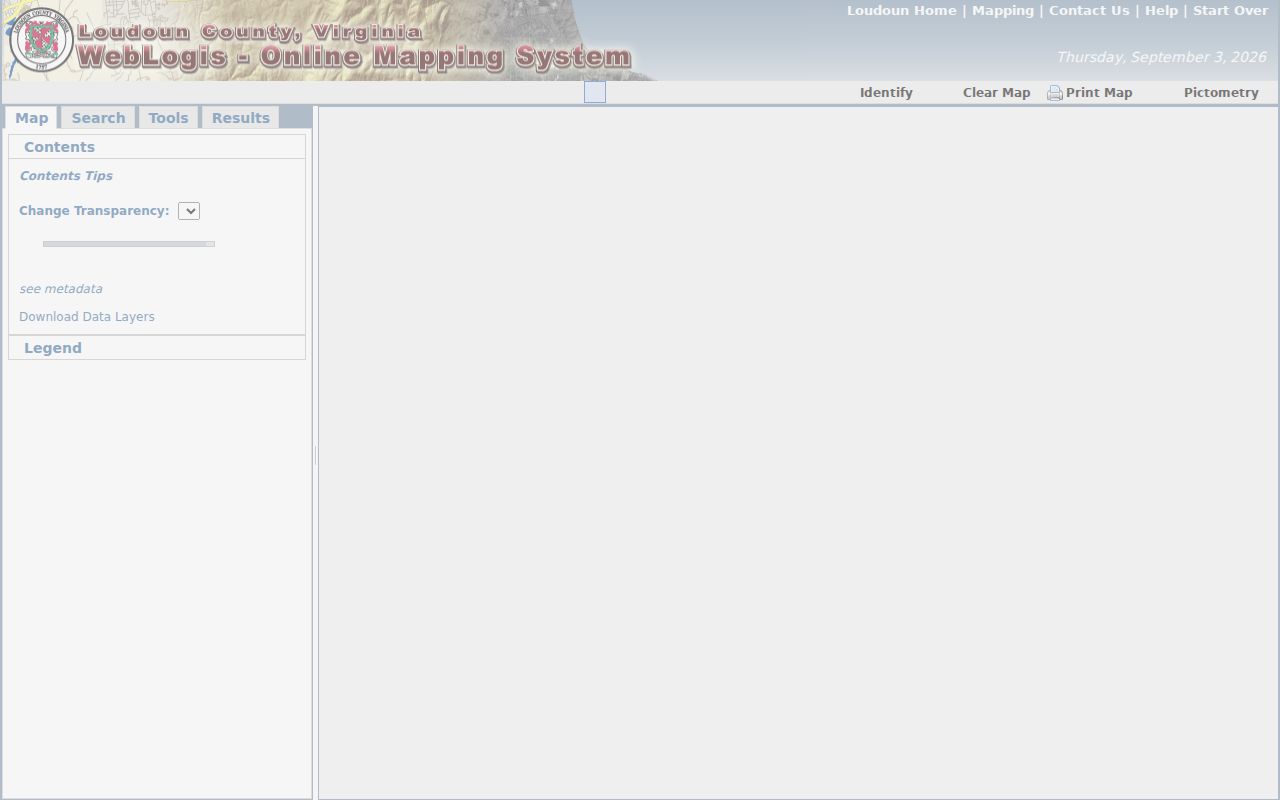Image resolution: width=1280 pixels, height=800 pixels.
Task: Click the date text Thursday, September 3, 2026
Action: point(1161,57)
